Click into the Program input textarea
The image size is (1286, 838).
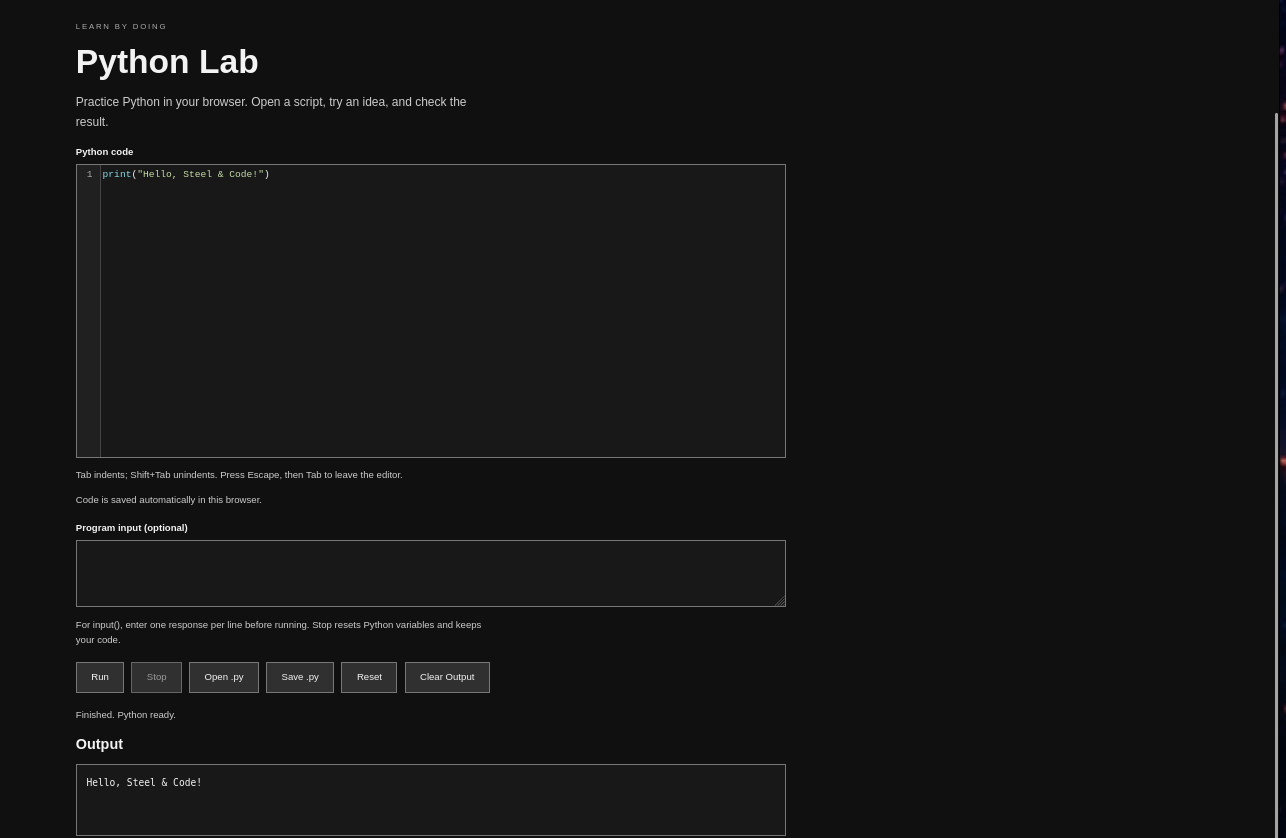(431, 573)
